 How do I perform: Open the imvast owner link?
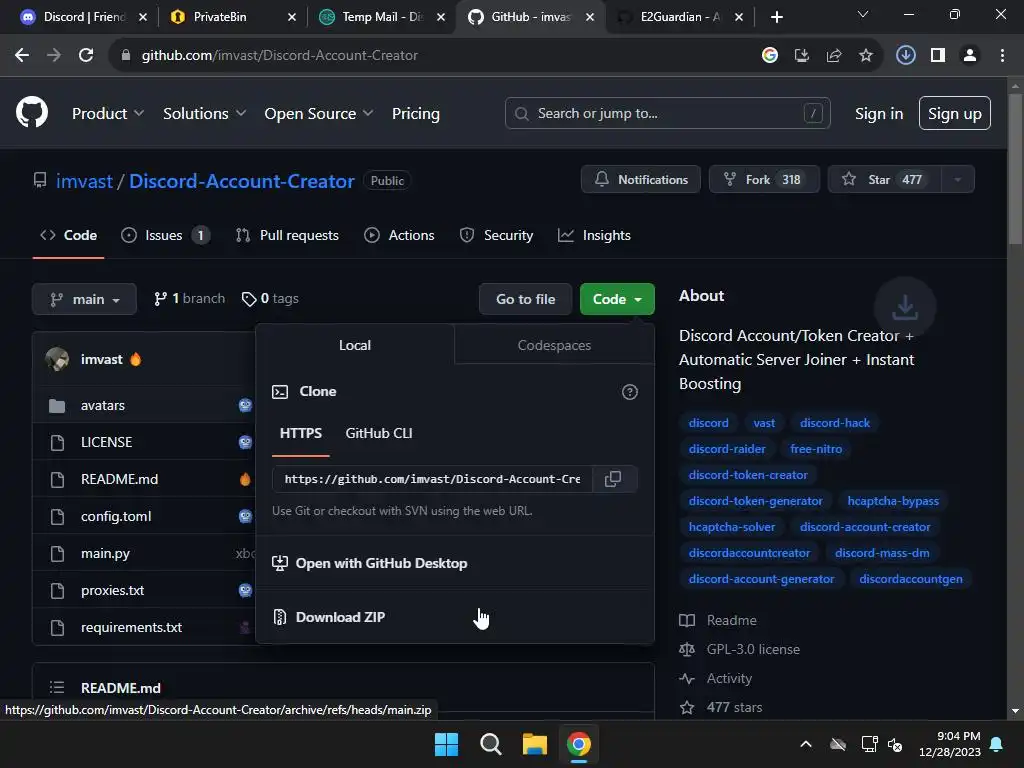coord(84,181)
